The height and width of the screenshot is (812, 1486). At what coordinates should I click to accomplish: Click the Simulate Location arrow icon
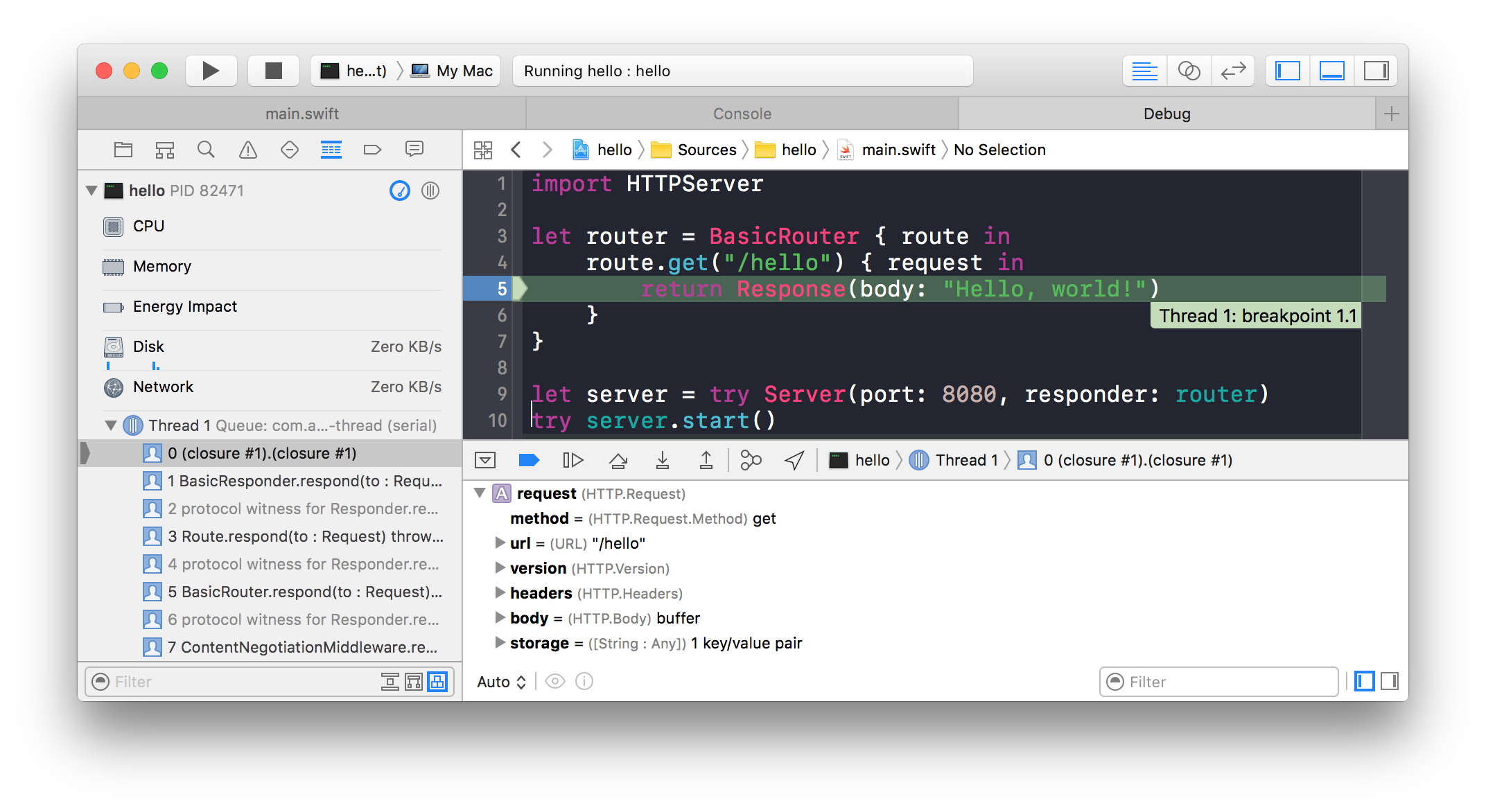coord(794,460)
